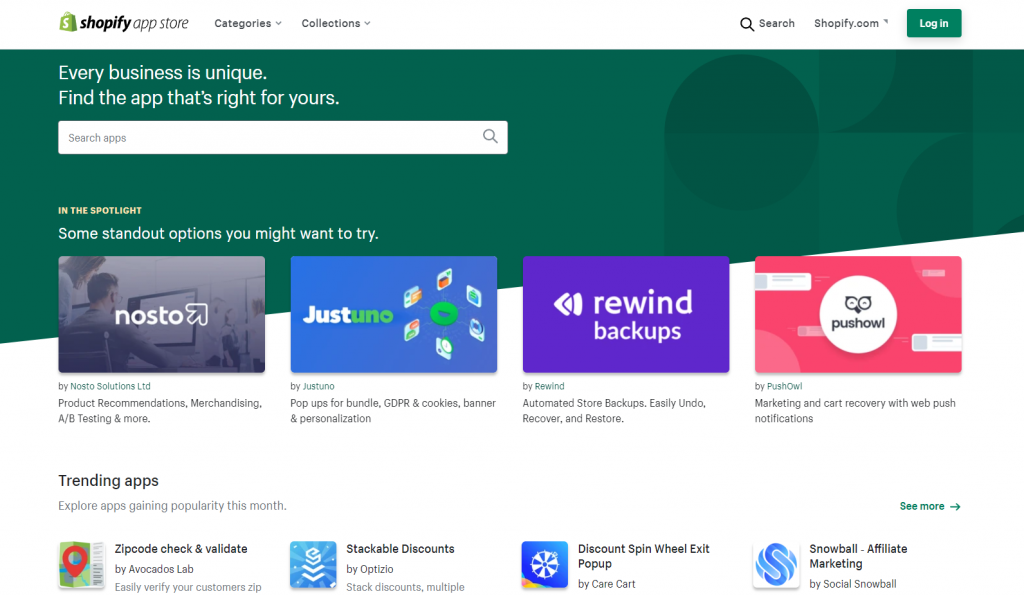Click the Log in button
Screen dimensions: 1024x596
coord(933,23)
